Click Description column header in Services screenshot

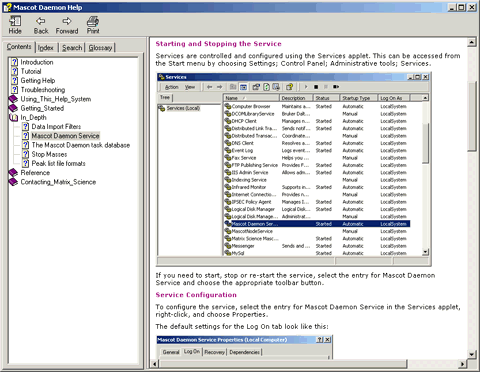296,98
